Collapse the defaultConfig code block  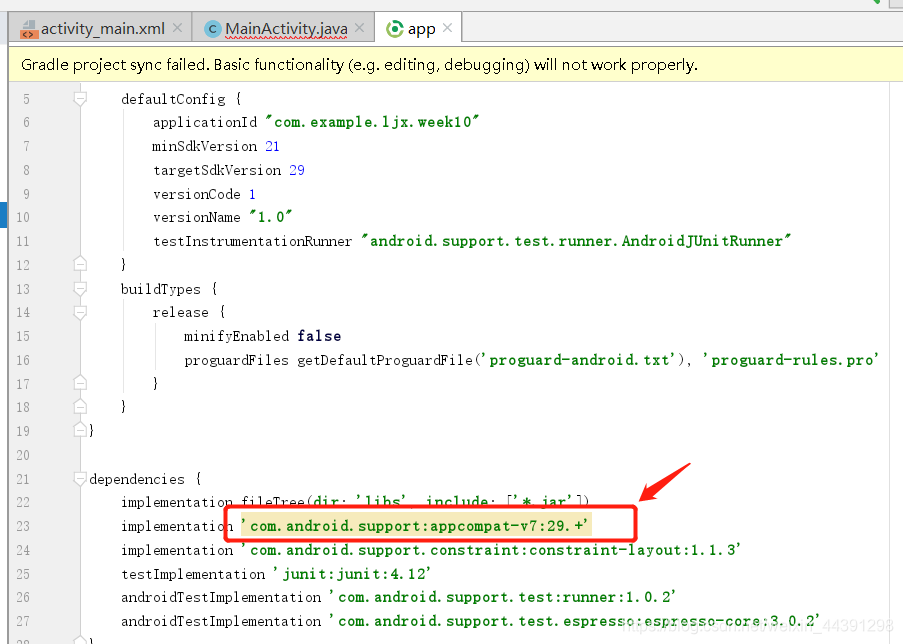click(x=81, y=99)
